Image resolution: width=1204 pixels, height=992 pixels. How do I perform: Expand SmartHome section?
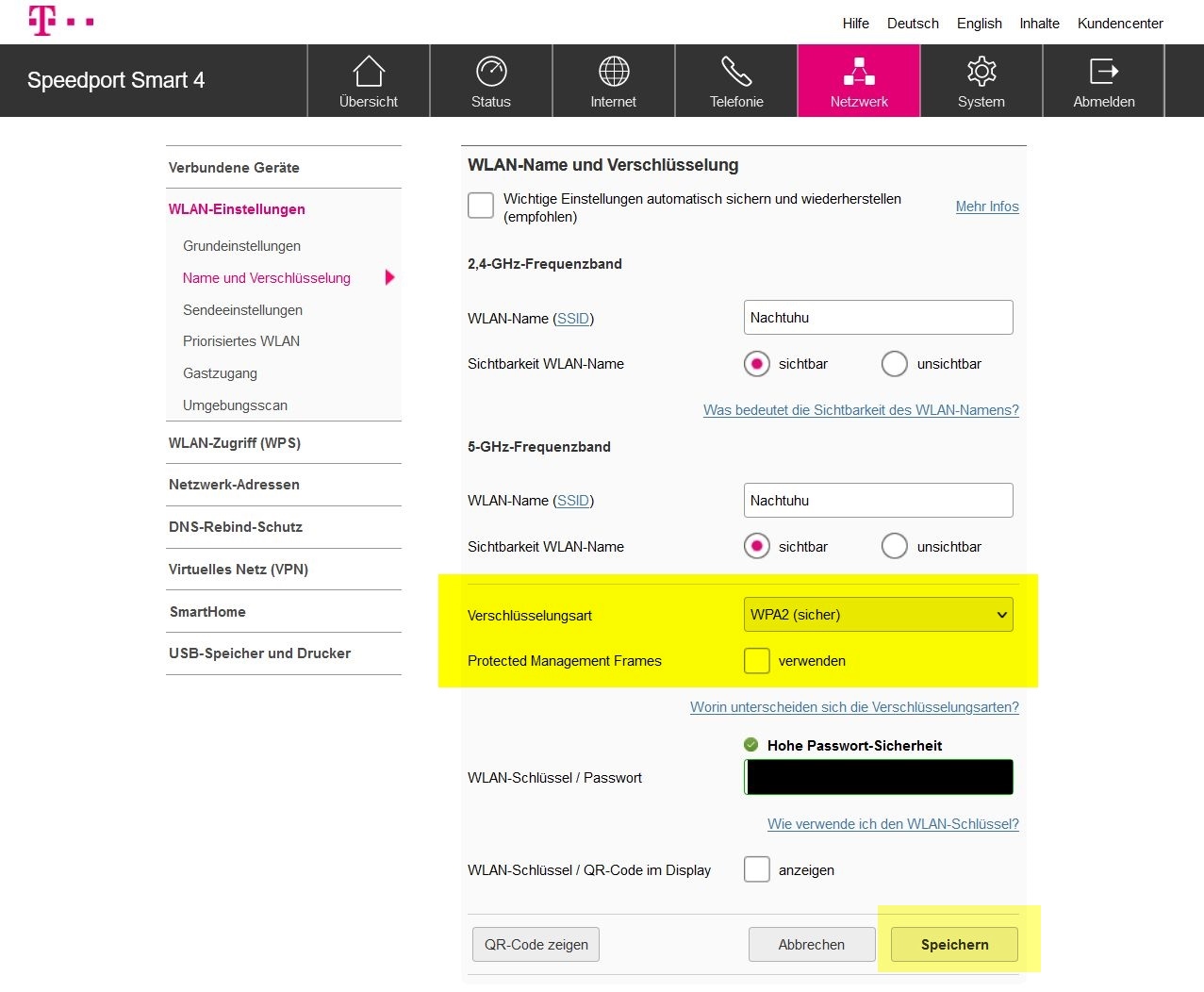click(284, 611)
